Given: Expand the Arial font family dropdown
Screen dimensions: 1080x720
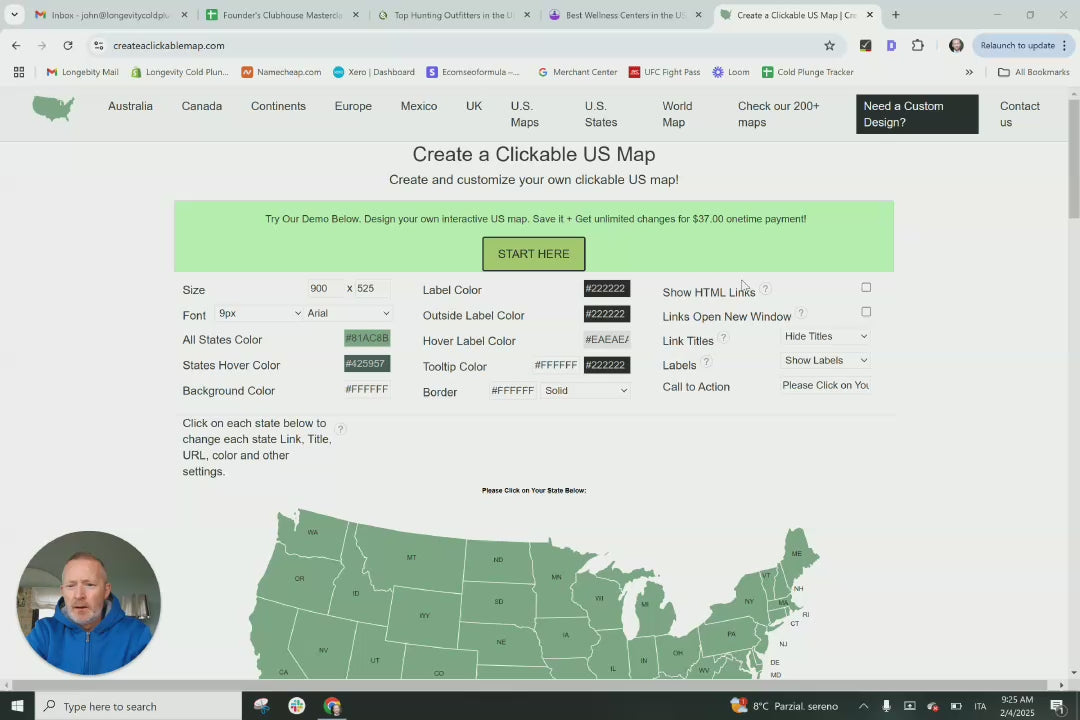Looking at the screenshot, I should (x=348, y=313).
